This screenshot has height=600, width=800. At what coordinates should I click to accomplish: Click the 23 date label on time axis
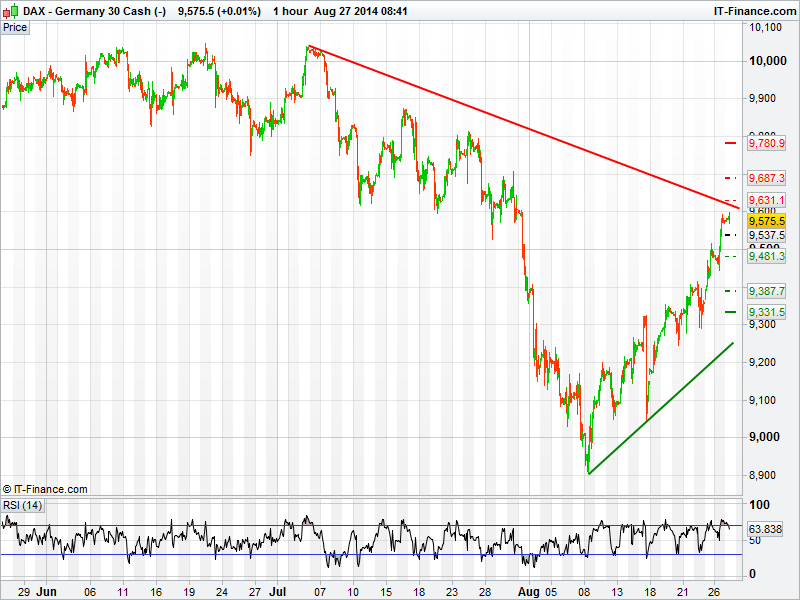pos(452,592)
